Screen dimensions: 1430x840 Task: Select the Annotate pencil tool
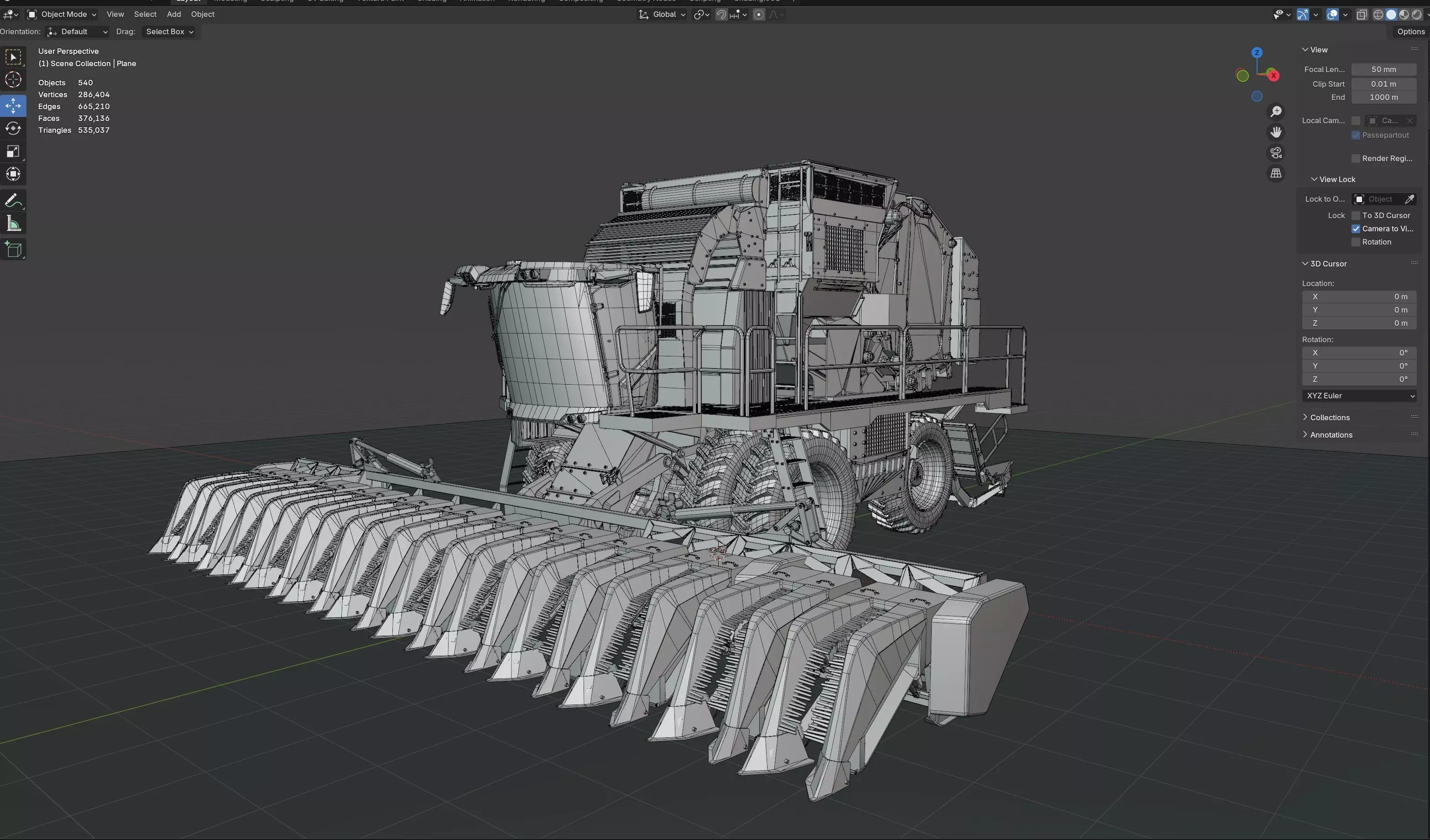13,200
